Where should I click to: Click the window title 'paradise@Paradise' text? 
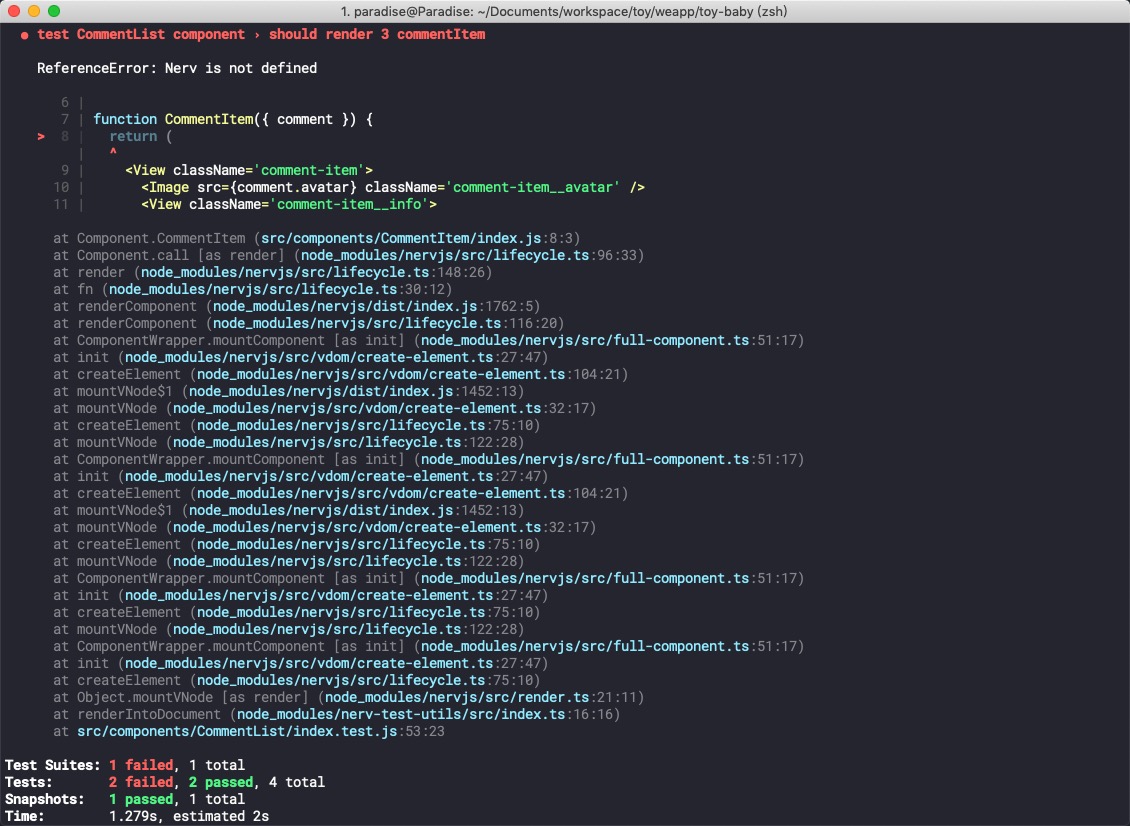coord(411,12)
